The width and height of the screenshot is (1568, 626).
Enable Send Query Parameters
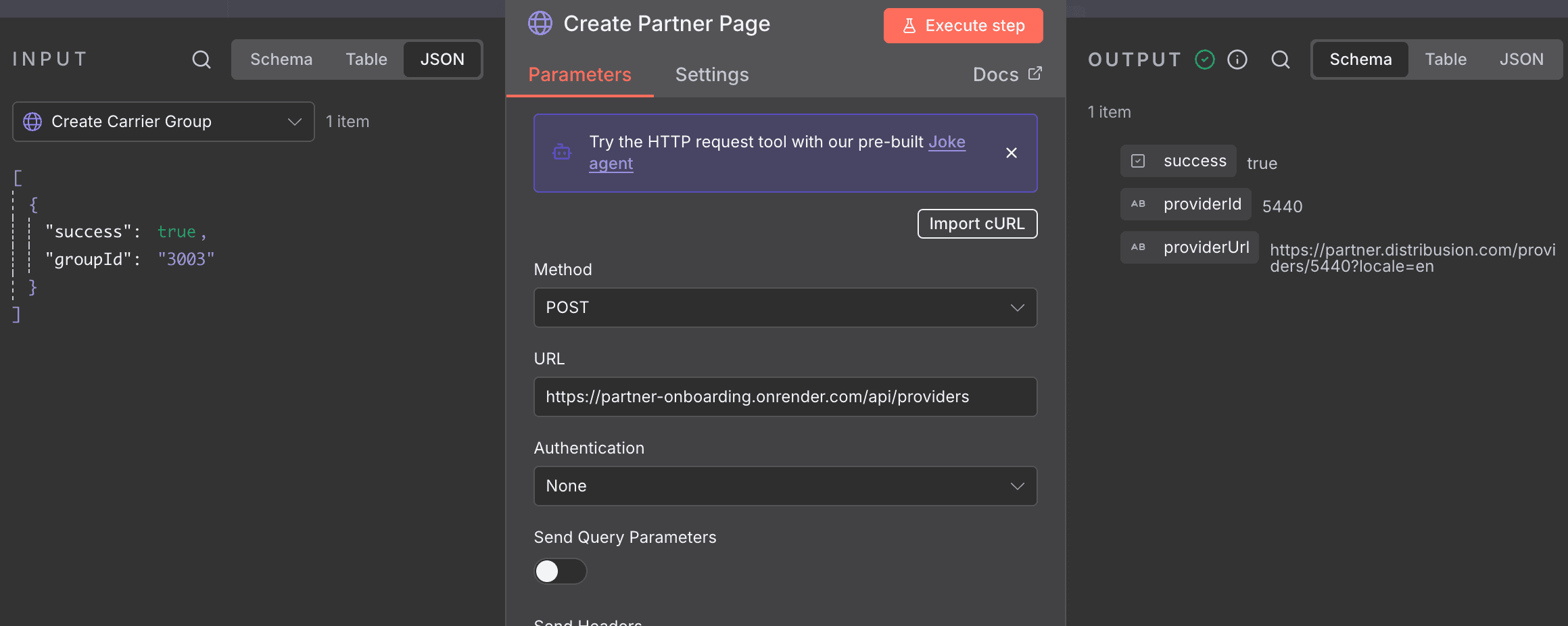(560, 571)
